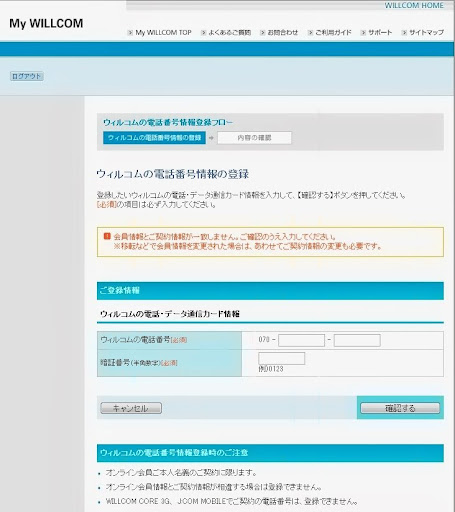Click the arrow icon beside My WILLCOM TOP
This screenshot has height=512, width=455.
(130, 33)
